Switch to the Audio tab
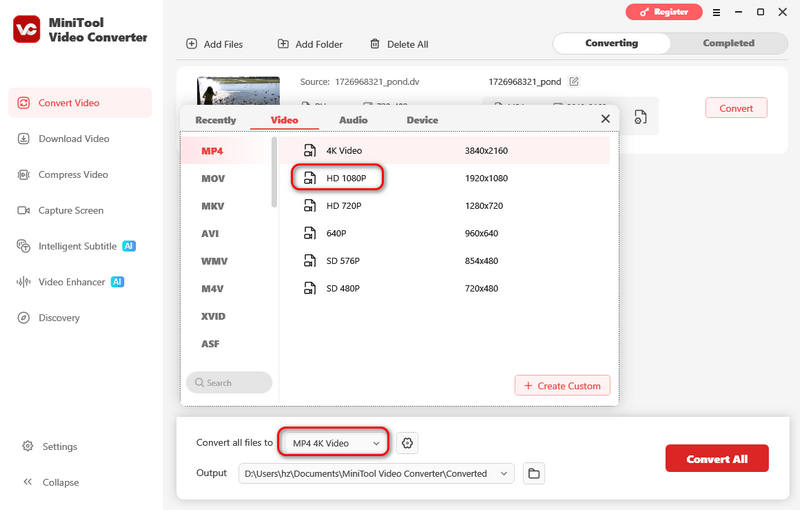800x510 pixels. point(353,120)
